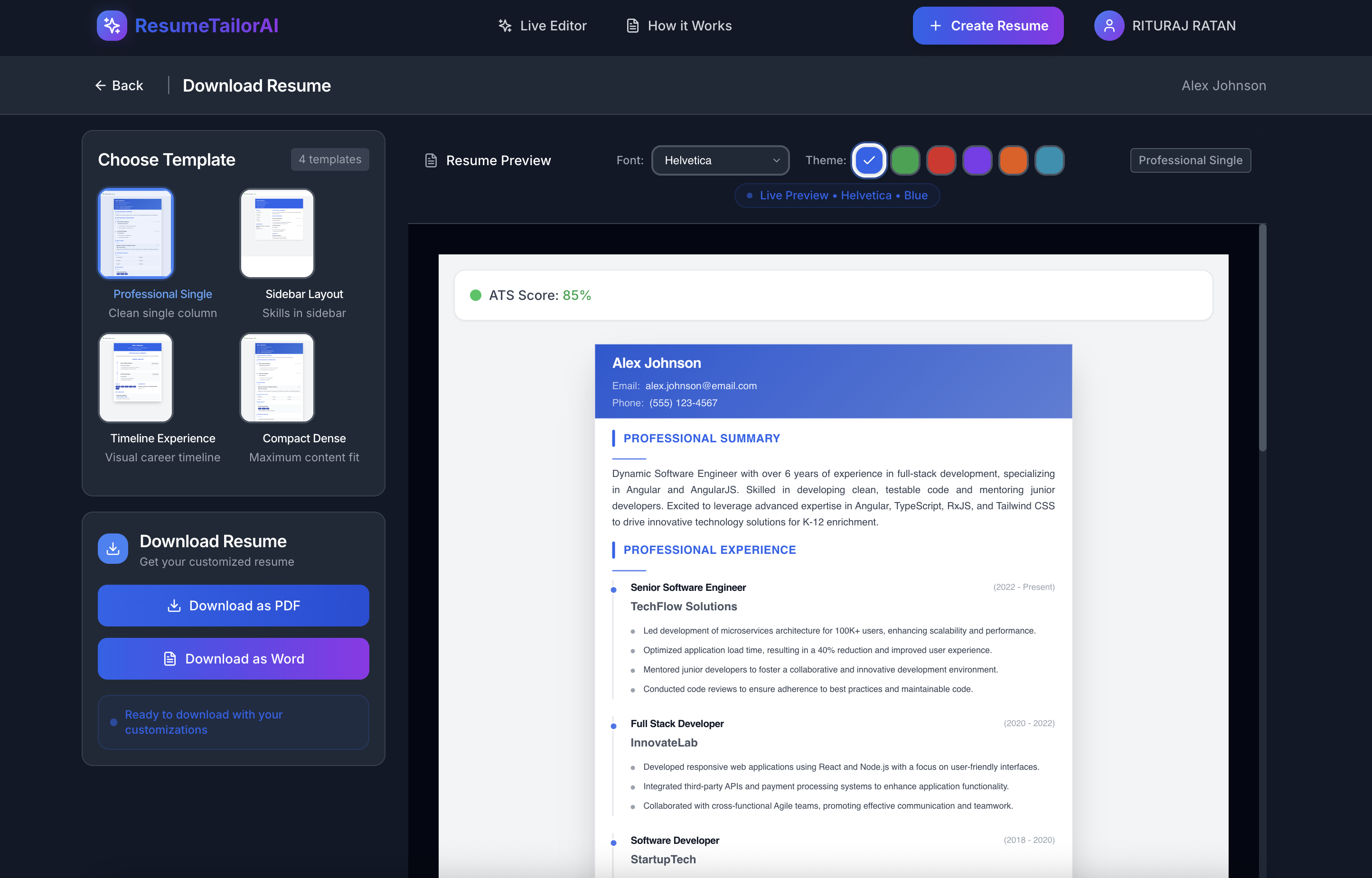The image size is (1372, 878).
Task: Select the orange theme color swatch
Action: click(1013, 160)
